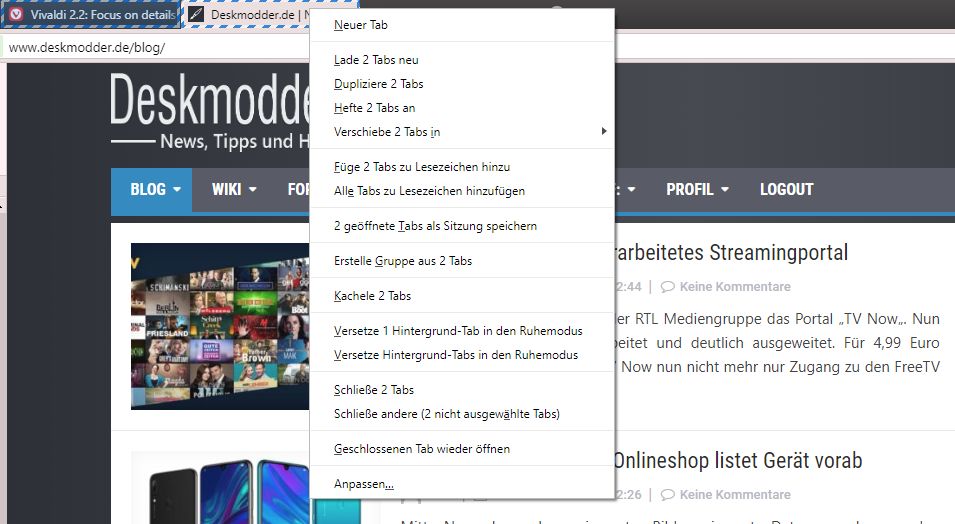
Task: Select Hefte 2 Tabs an
Action: [x=462, y=108]
